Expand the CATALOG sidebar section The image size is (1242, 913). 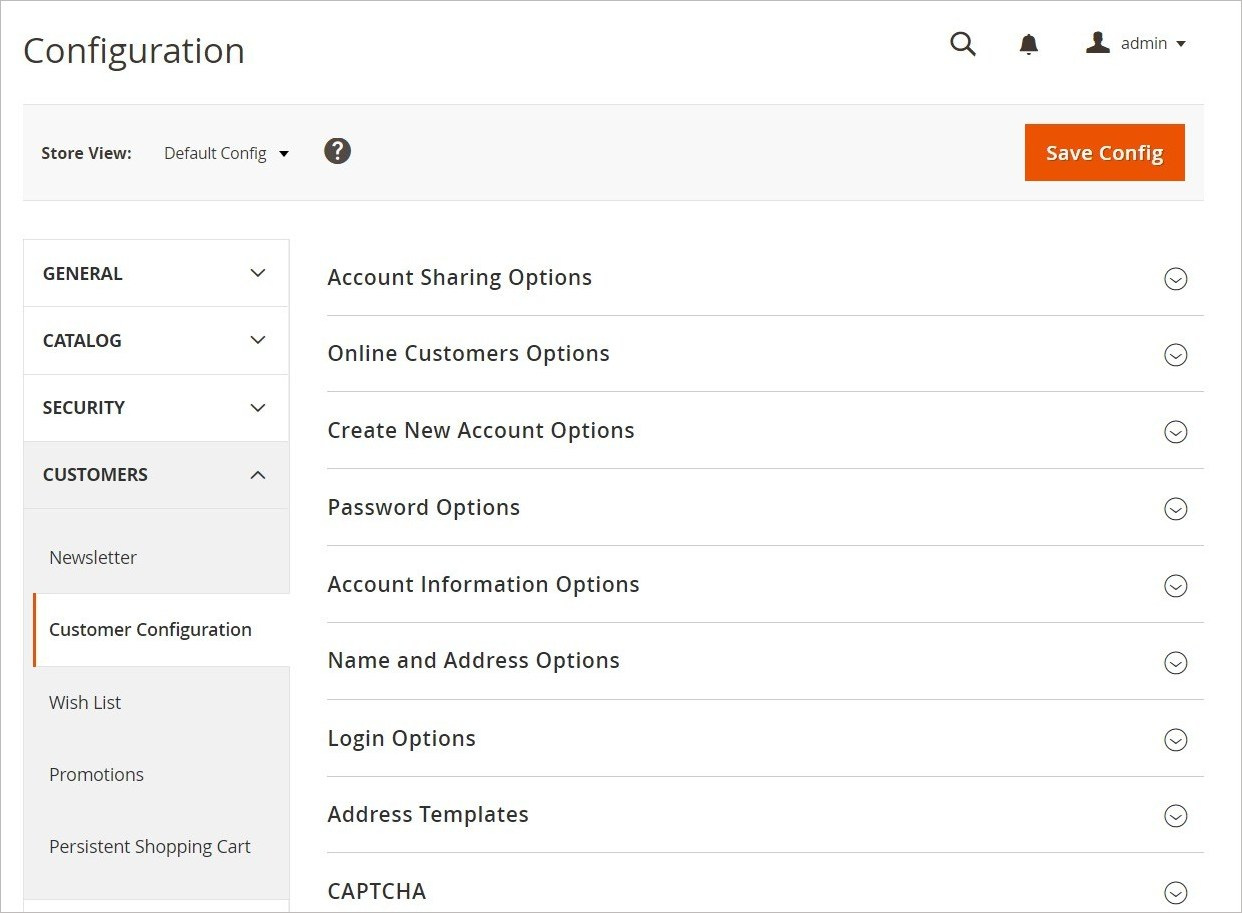pos(156,340)
